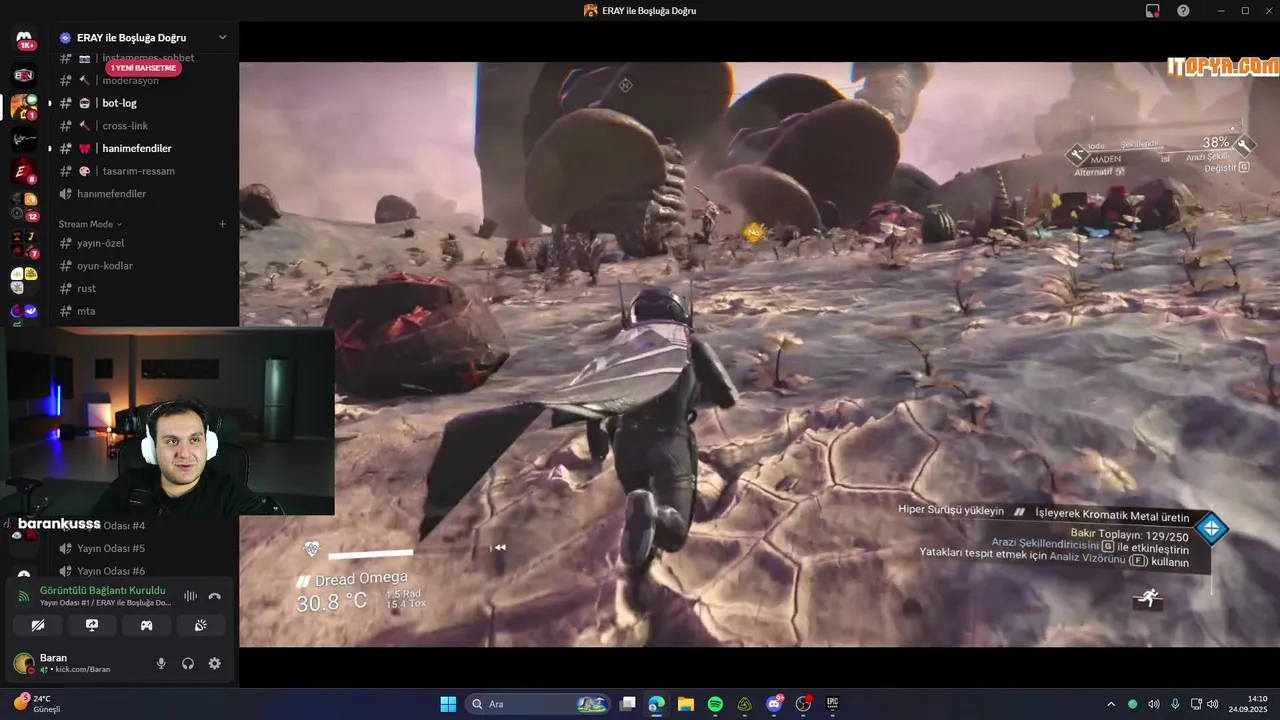
Task: Open the Windows Start menu
Action: click(448, 704)
